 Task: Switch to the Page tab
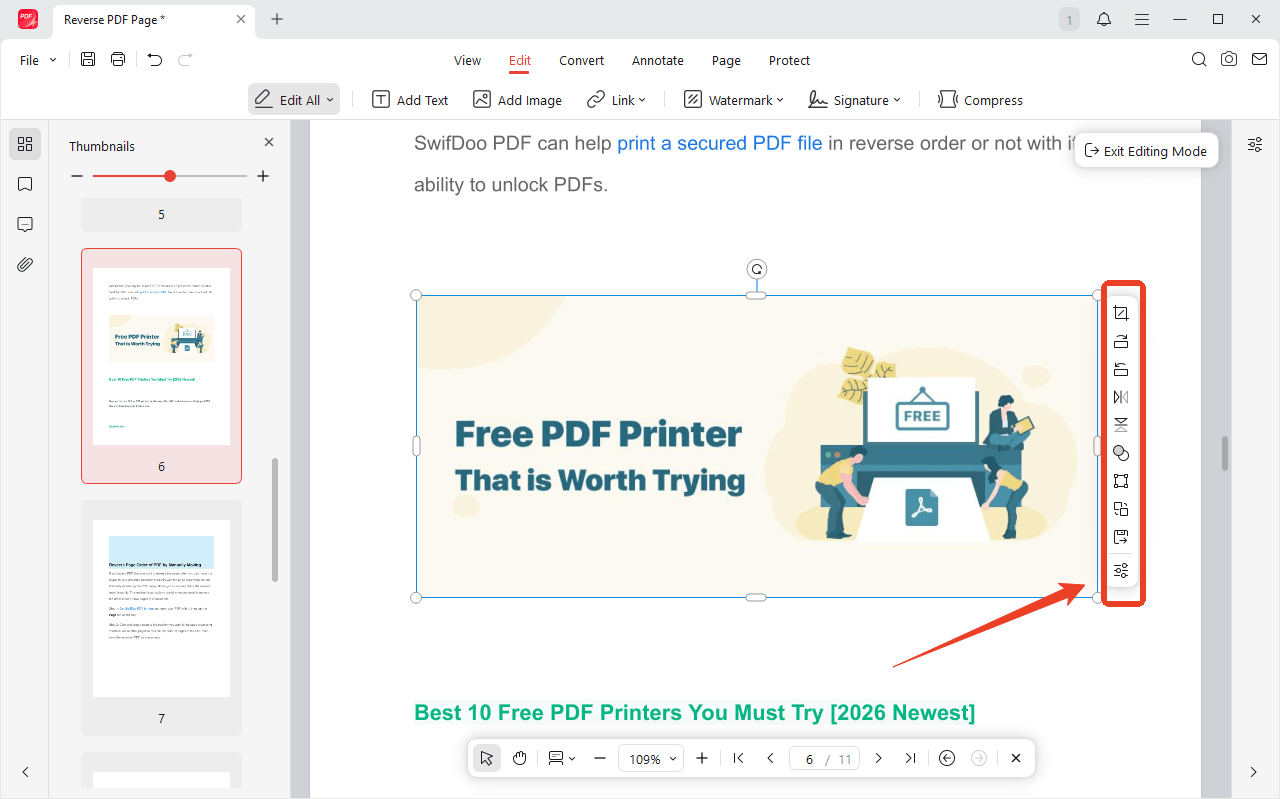(726, 60)
